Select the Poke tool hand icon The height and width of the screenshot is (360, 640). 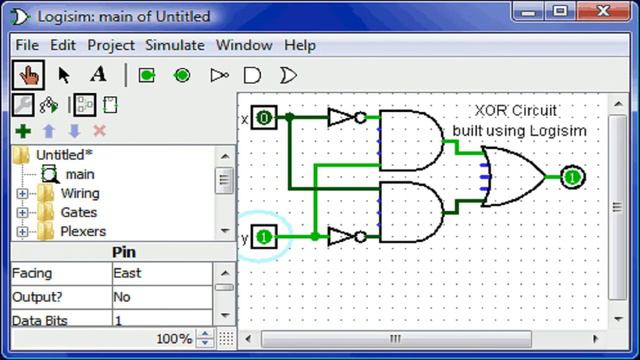click(x=28, y=75)
